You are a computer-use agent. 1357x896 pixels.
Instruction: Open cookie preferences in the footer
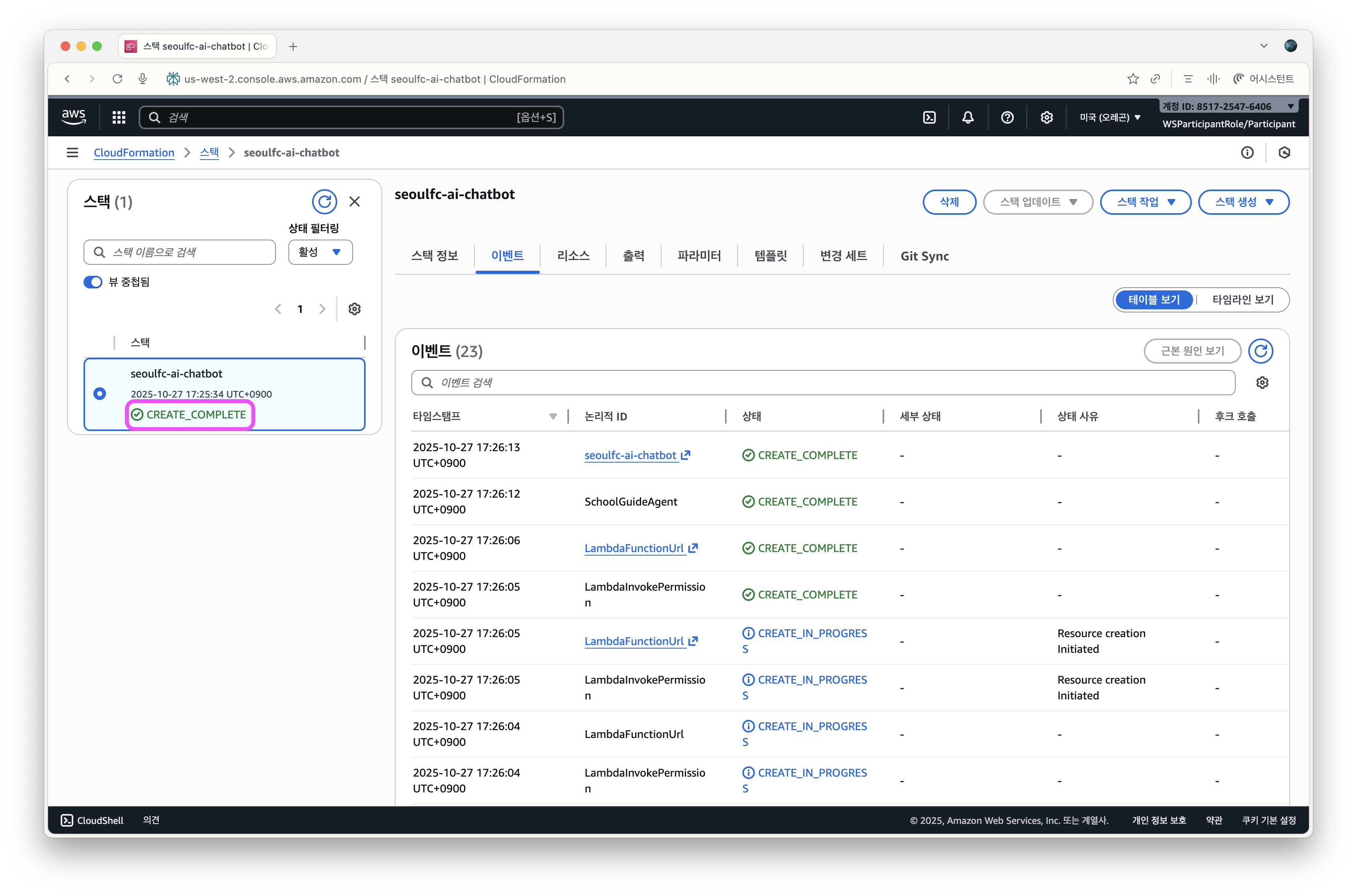pyautogui.click(x=1268, y=821)
